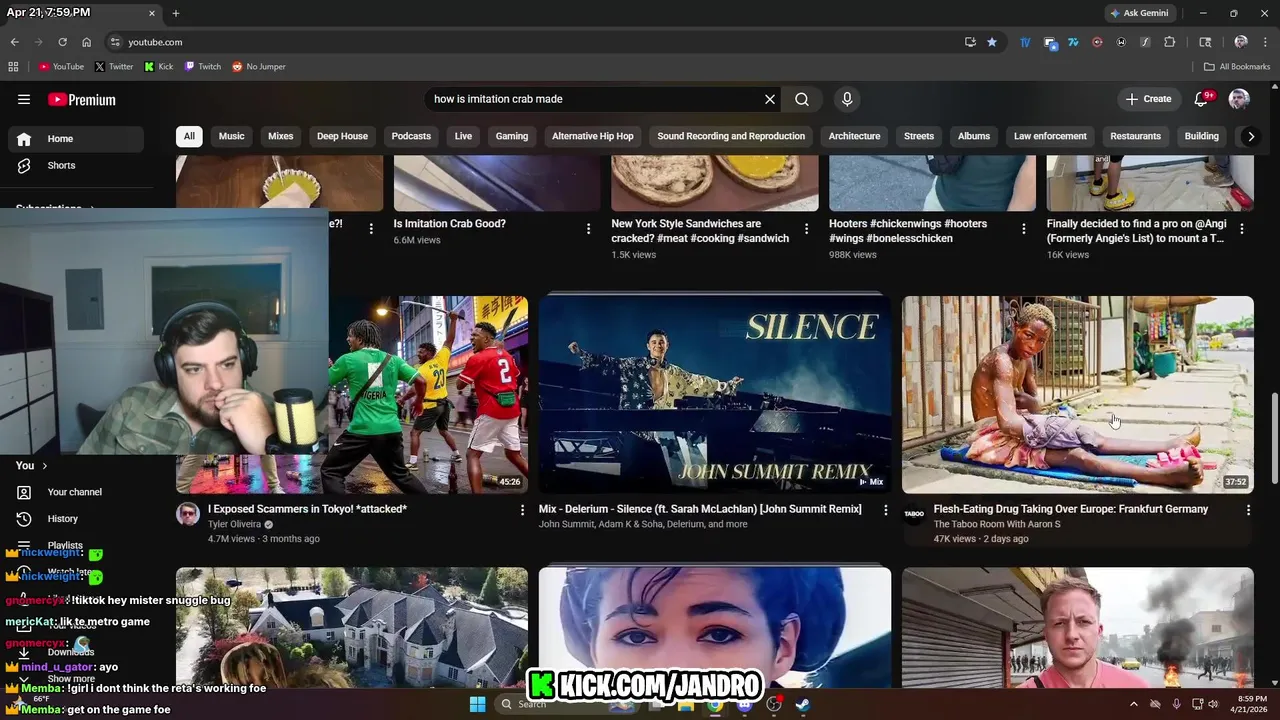Open the title I Exposed Scammers in Tokyo
This screenshot has width=1280, height=720.
pyautogui.click(x=307, y=509)
